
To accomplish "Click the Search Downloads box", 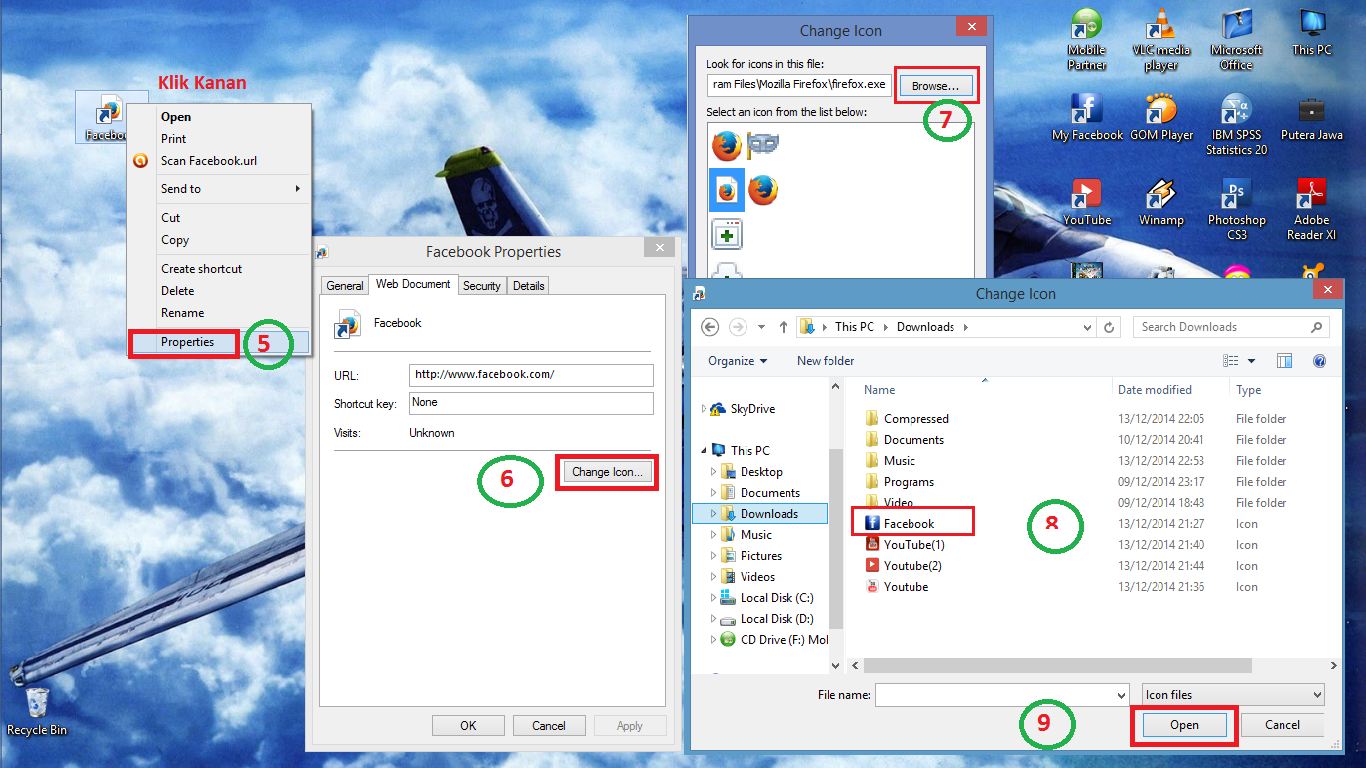I will click(1233, 327).
